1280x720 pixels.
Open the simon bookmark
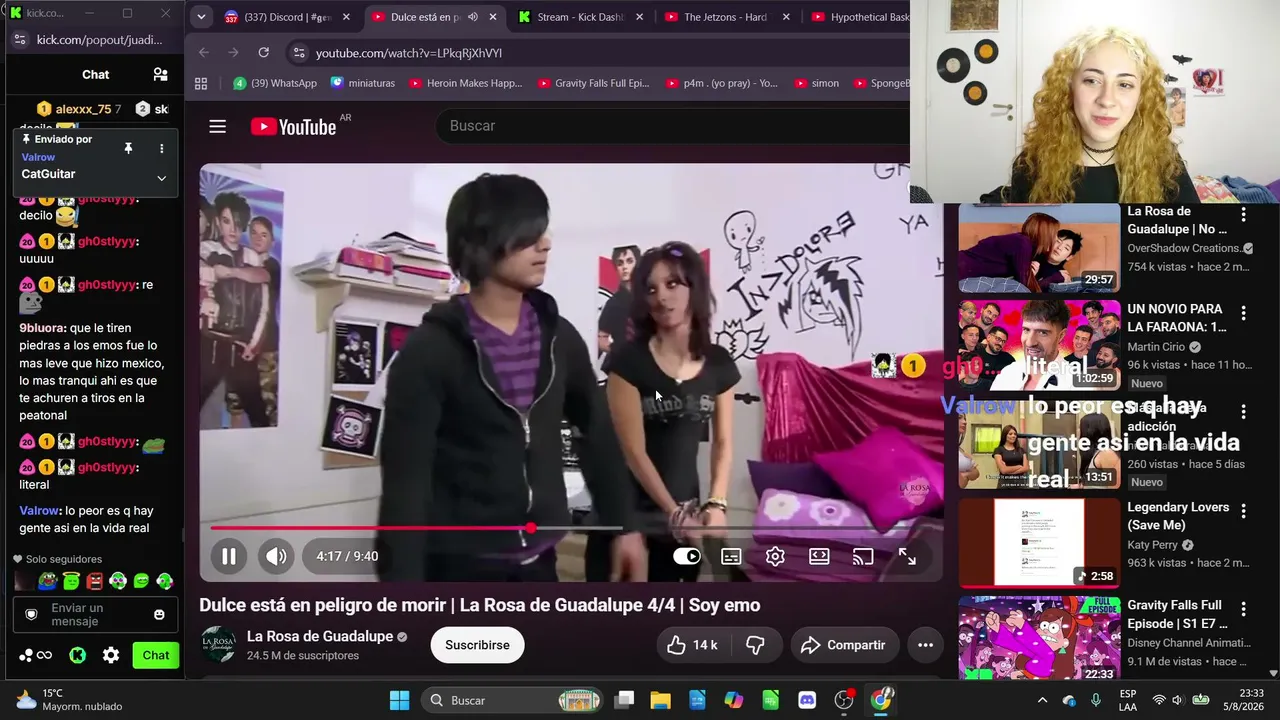tap(815, 84)
